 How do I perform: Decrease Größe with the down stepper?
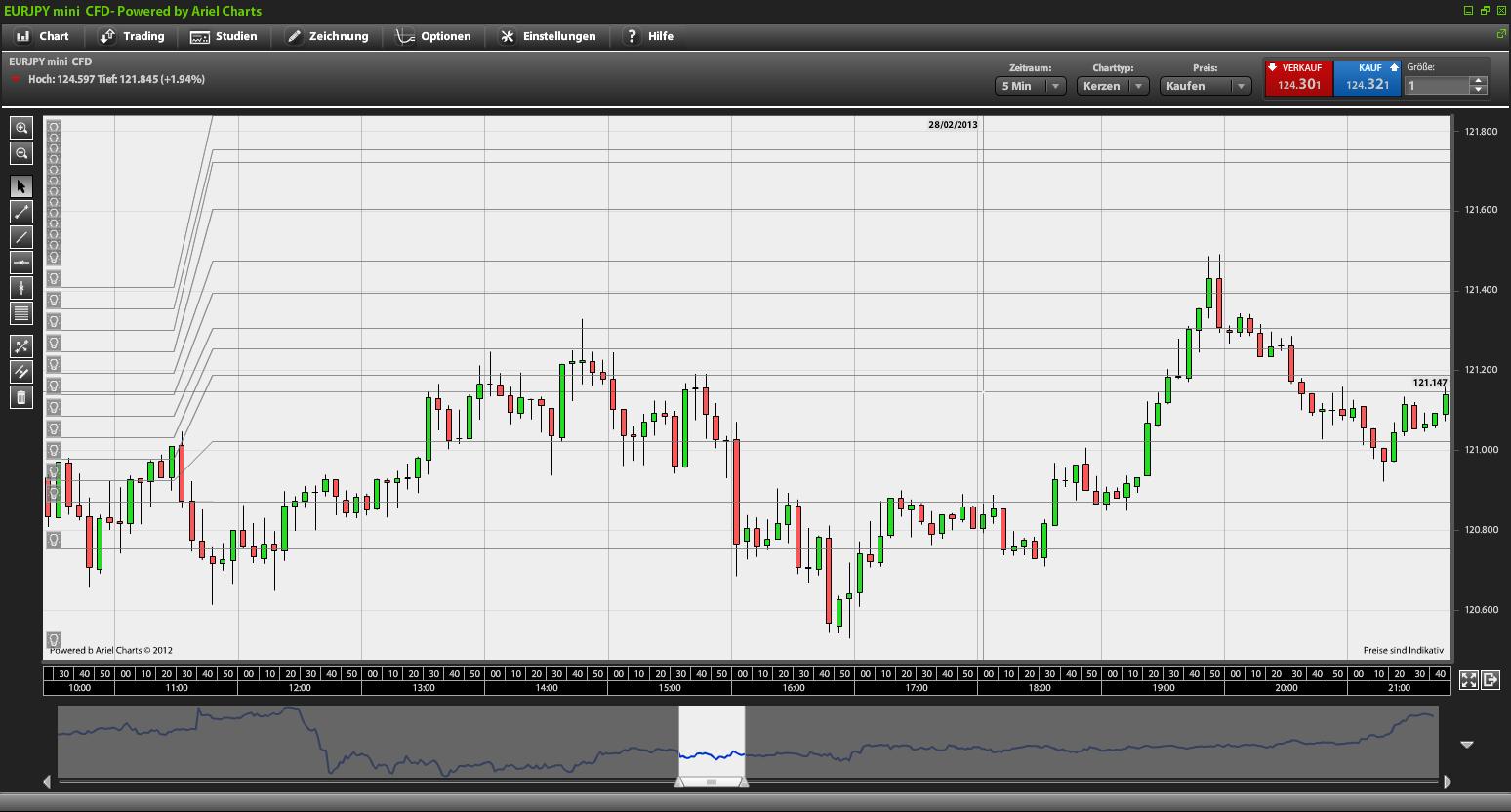1479,90
